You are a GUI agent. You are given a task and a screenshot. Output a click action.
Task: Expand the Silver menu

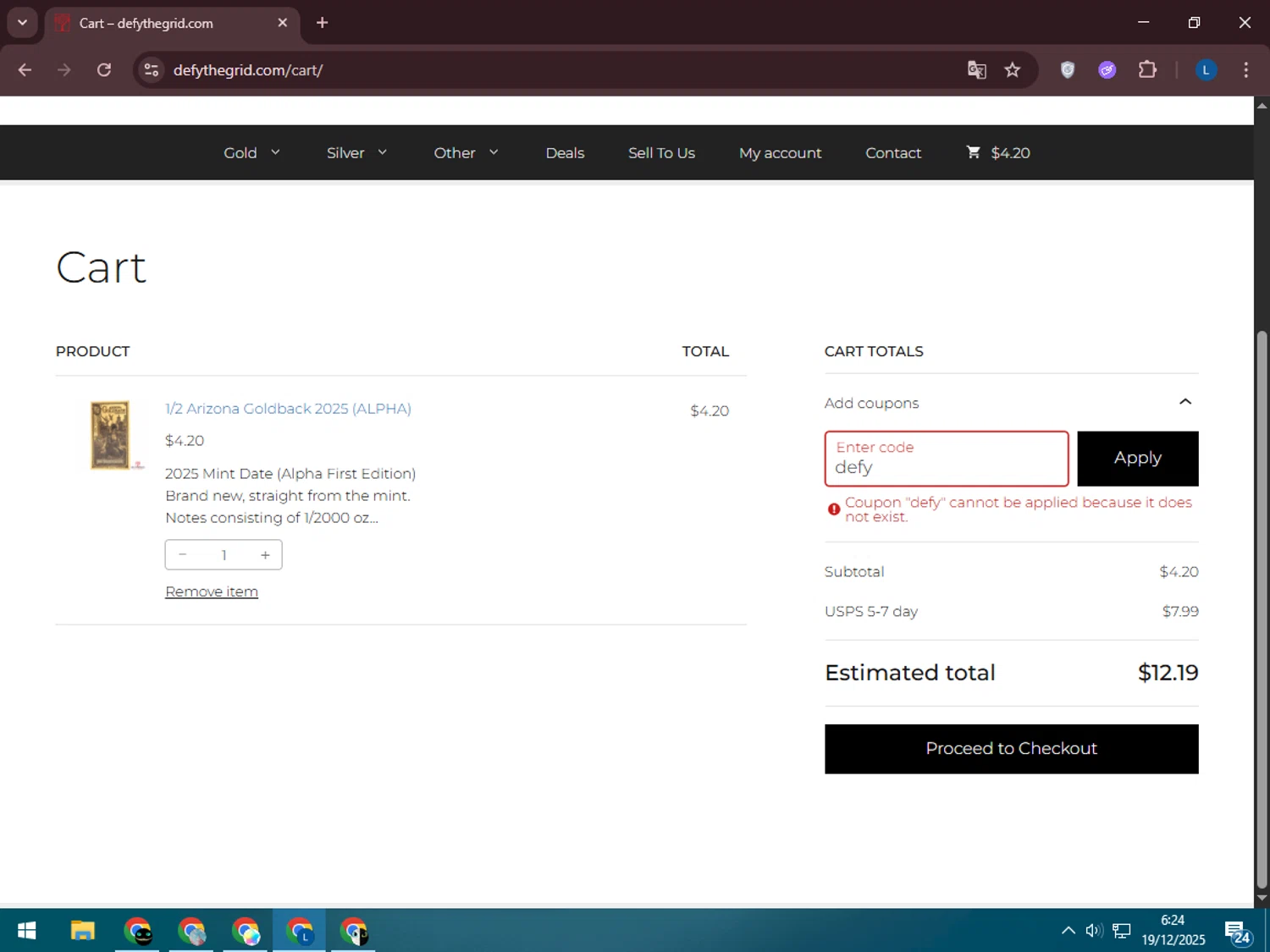356,153
